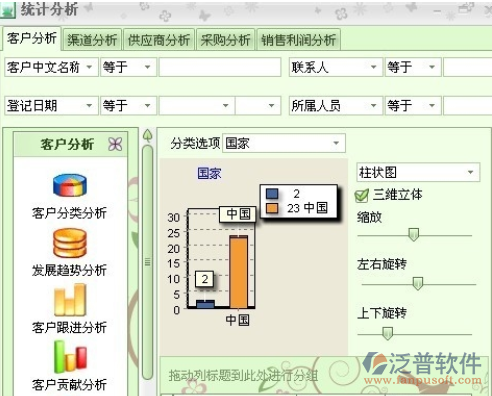Switch to the 渠道分析 tab
This screenshot has width=492, height=396.
click(x=92, y=40)
